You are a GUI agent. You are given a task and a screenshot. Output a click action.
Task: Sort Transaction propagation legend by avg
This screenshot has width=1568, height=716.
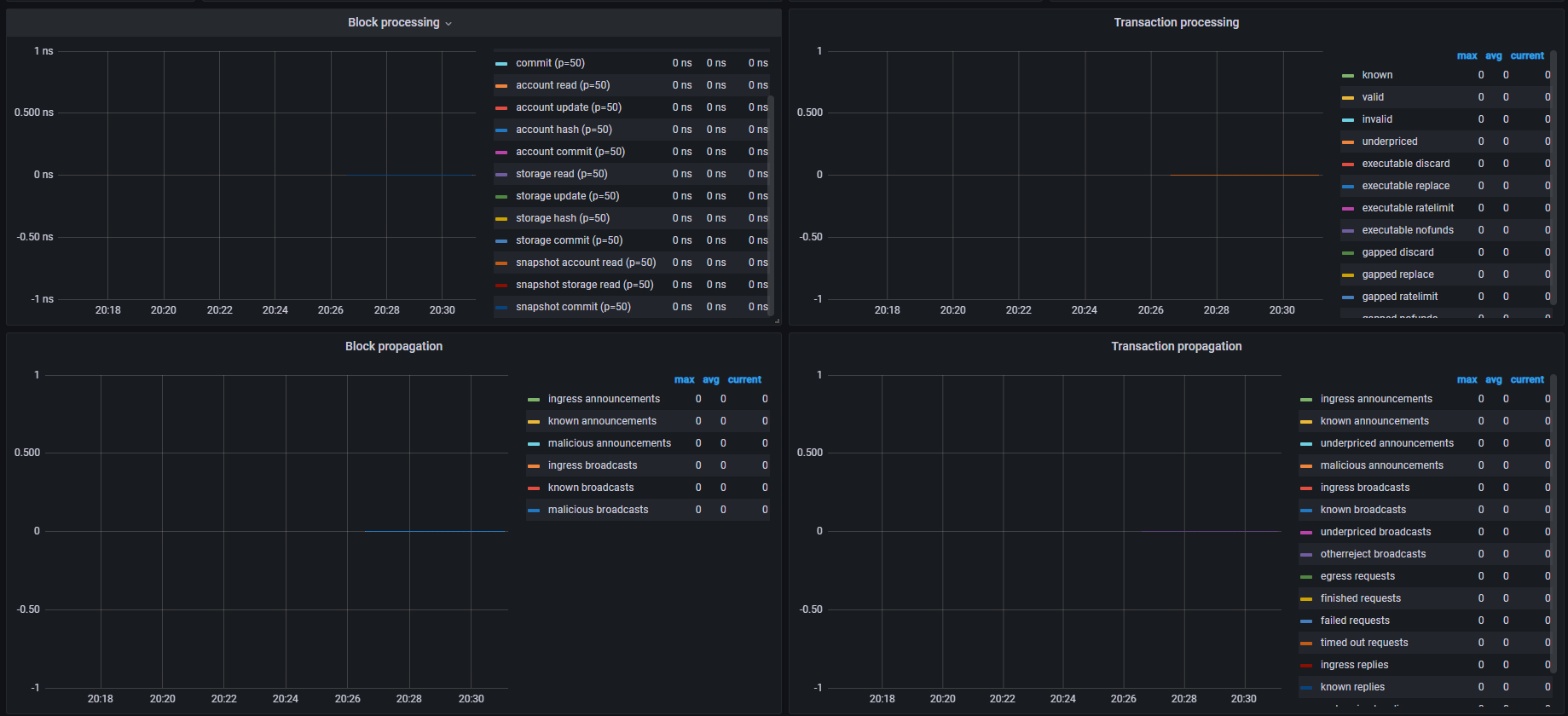tap(1493, 380)
